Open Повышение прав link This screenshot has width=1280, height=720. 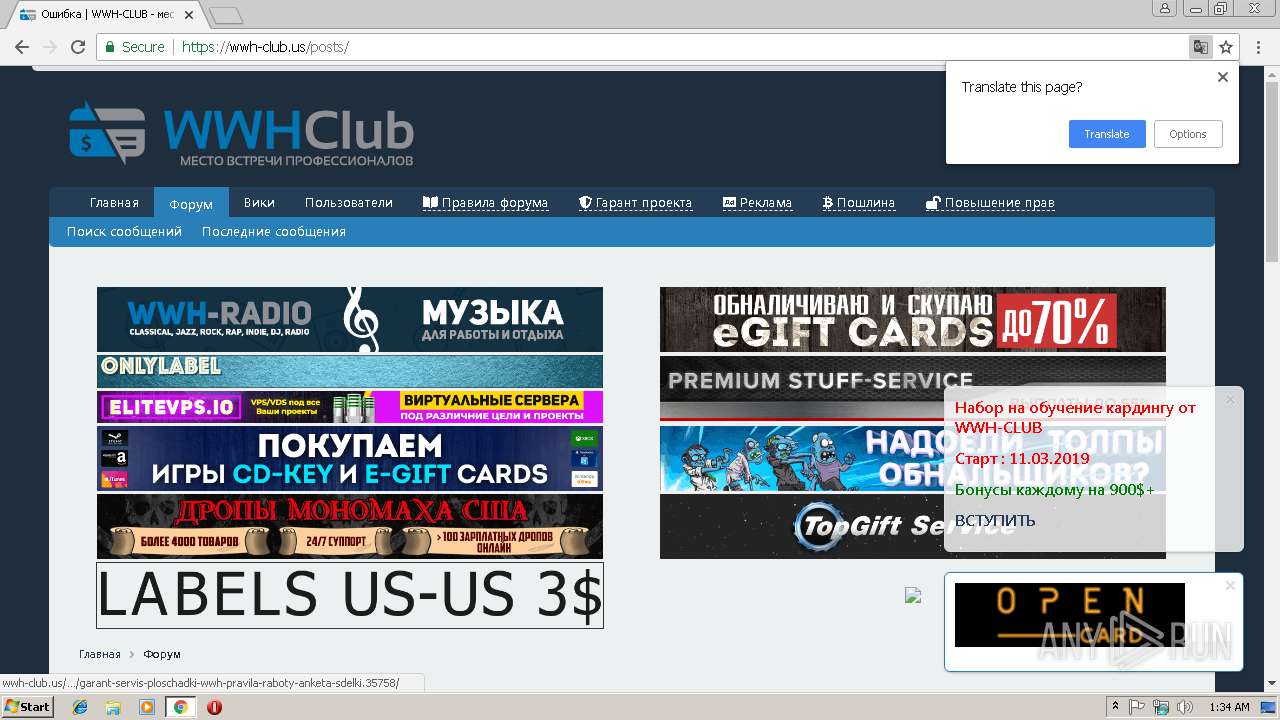(x=990, y=202)
